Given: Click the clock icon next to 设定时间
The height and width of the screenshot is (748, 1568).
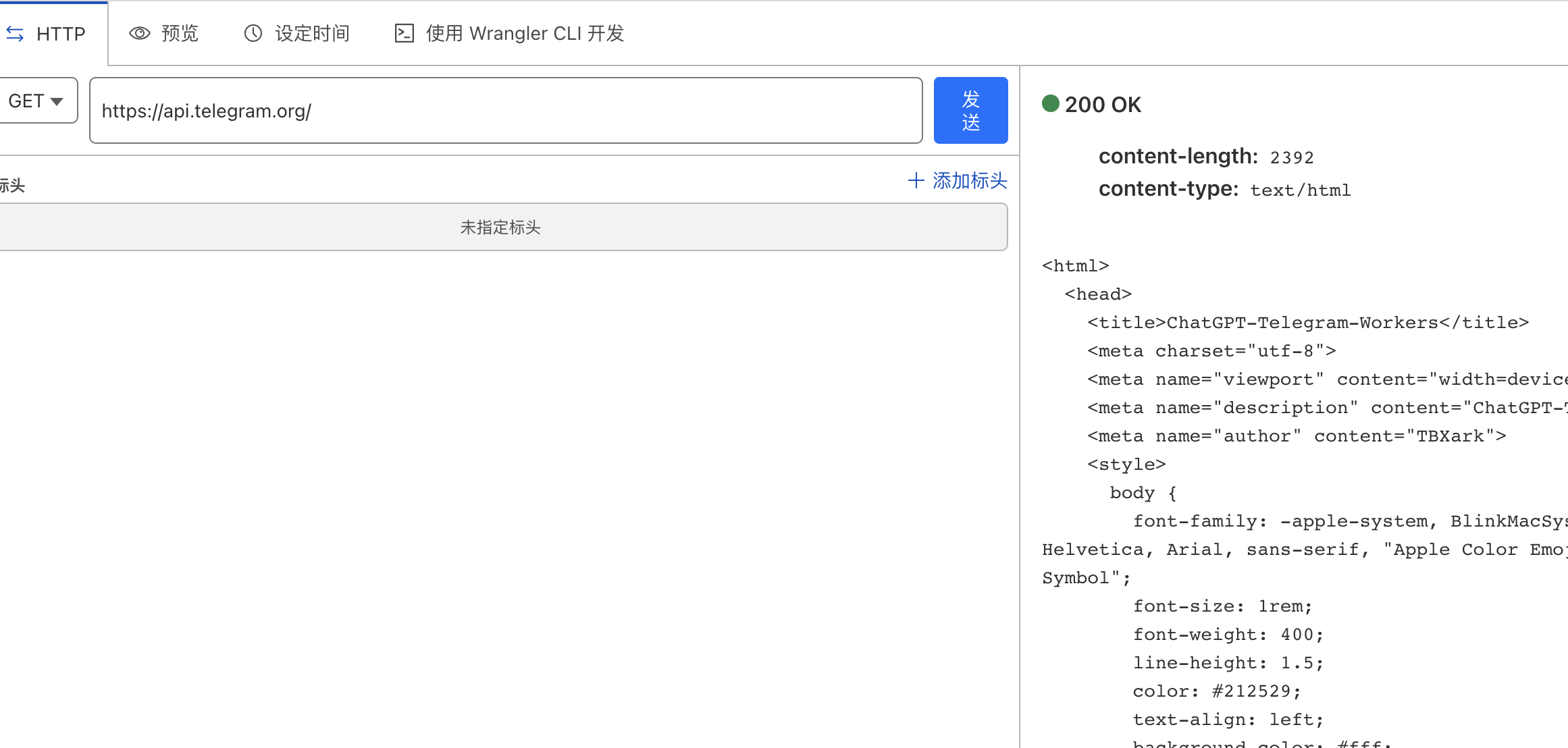Looking at the screenshot, I should tap(253, 32).
